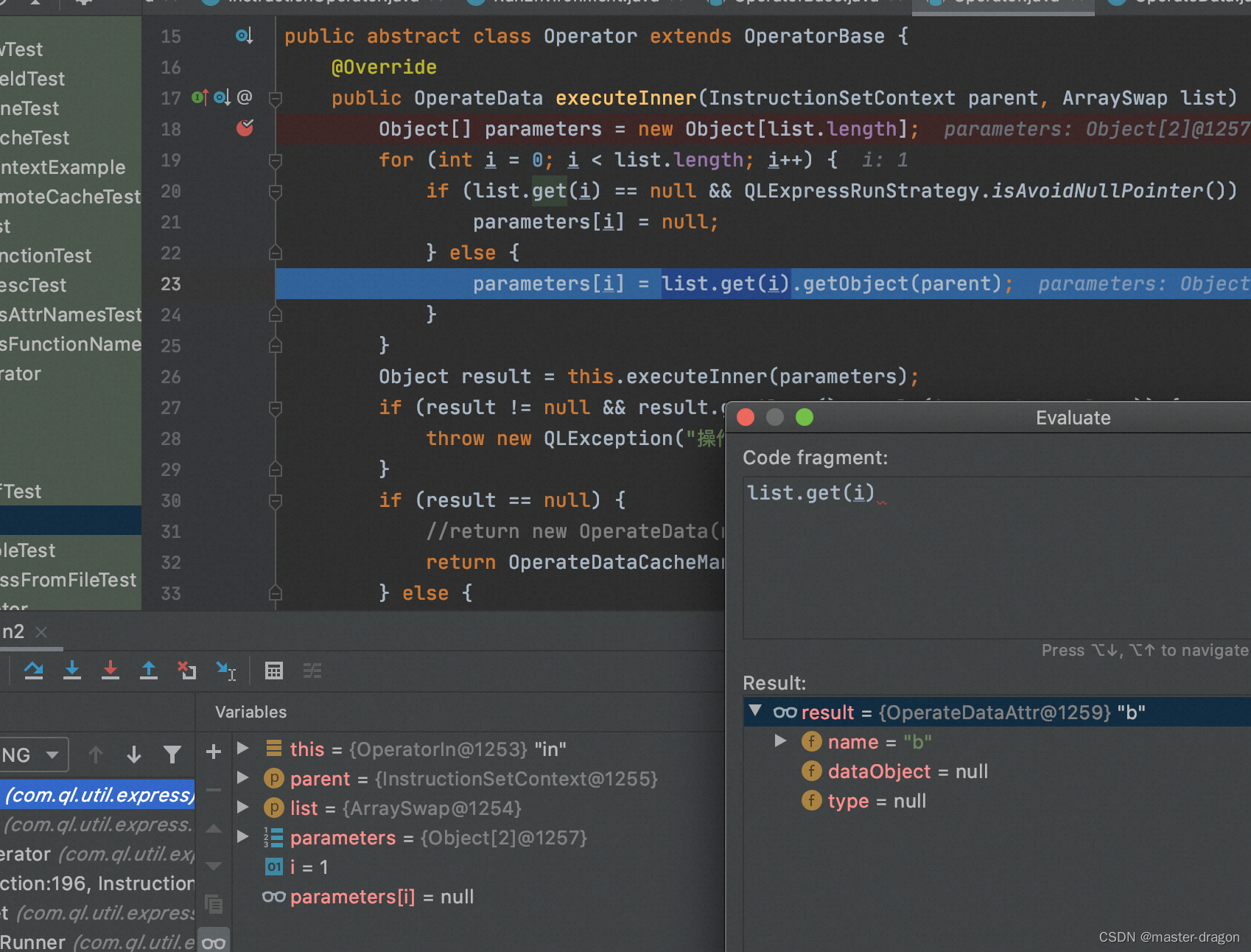Toggle the frames filter funnel icon
The image size is (1251, 952).
[172, 755]
